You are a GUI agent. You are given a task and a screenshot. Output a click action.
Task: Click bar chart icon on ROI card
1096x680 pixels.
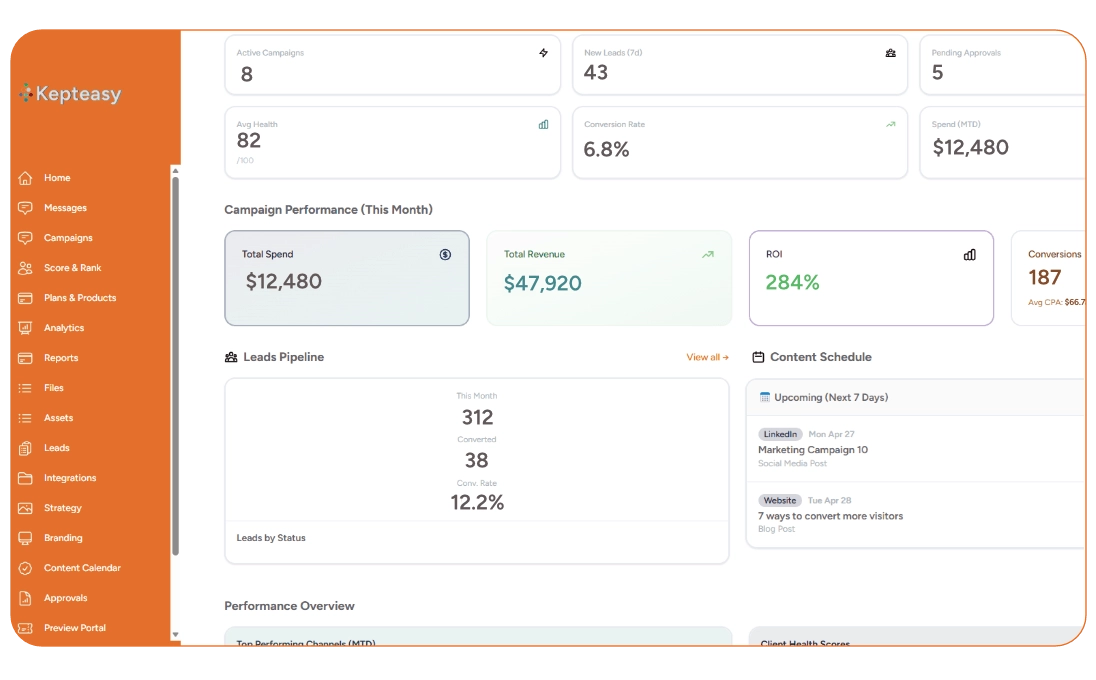[x=969, y=255]
